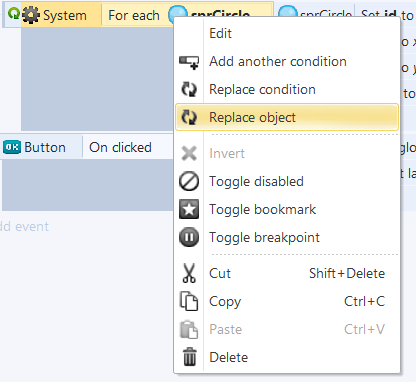Click the scissors Cut icon
Image resolution: width=416 pixels, height=382 pixels.
[189, 273]
